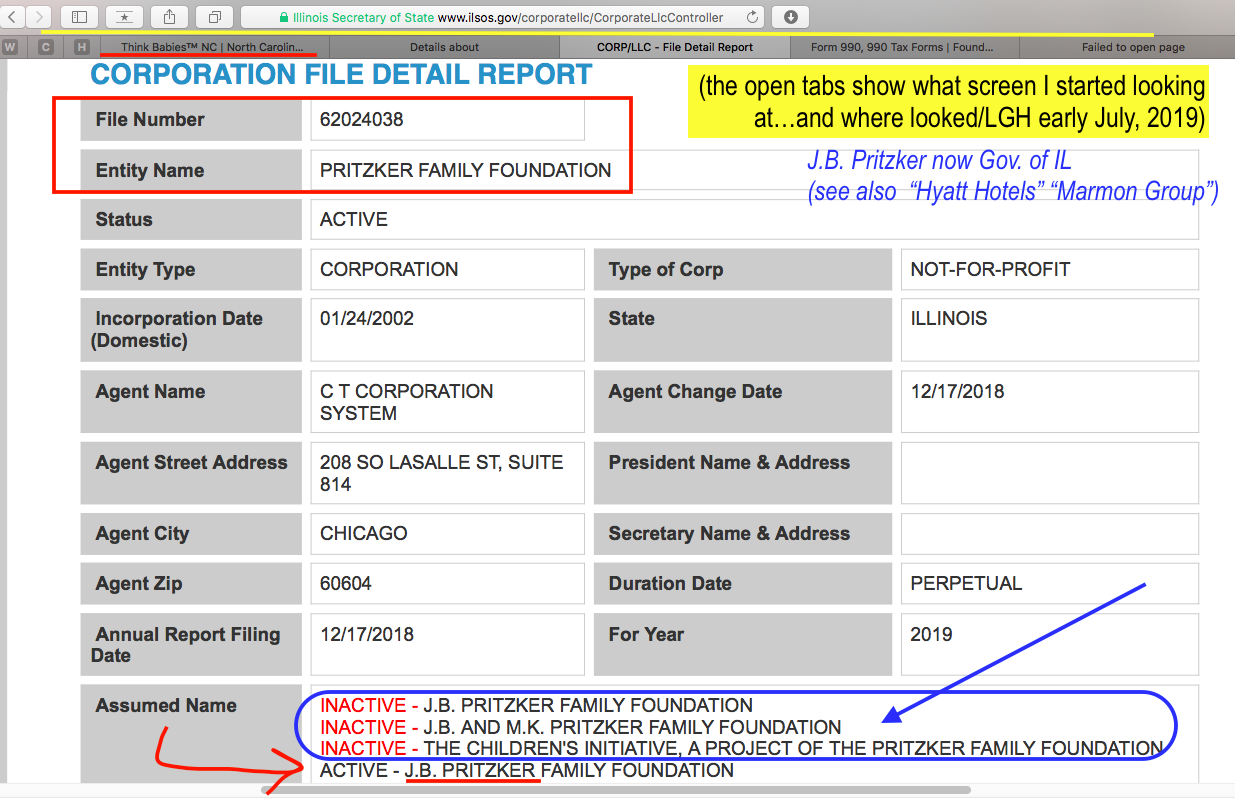
Task: Click the pinned W tab icon
Action: [x=10, y=47]
